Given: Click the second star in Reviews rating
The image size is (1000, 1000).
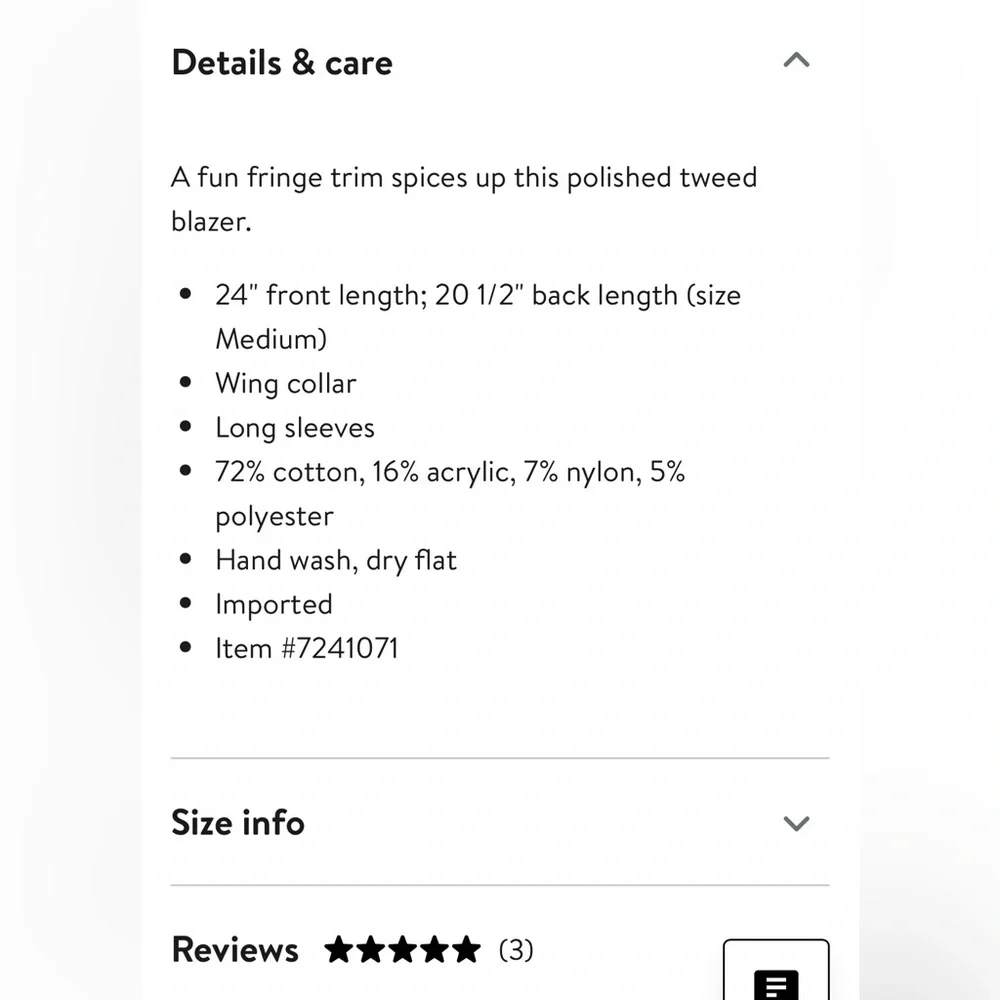Looking at the screenshot, I should pyautogui.click(x=371, y=950).
